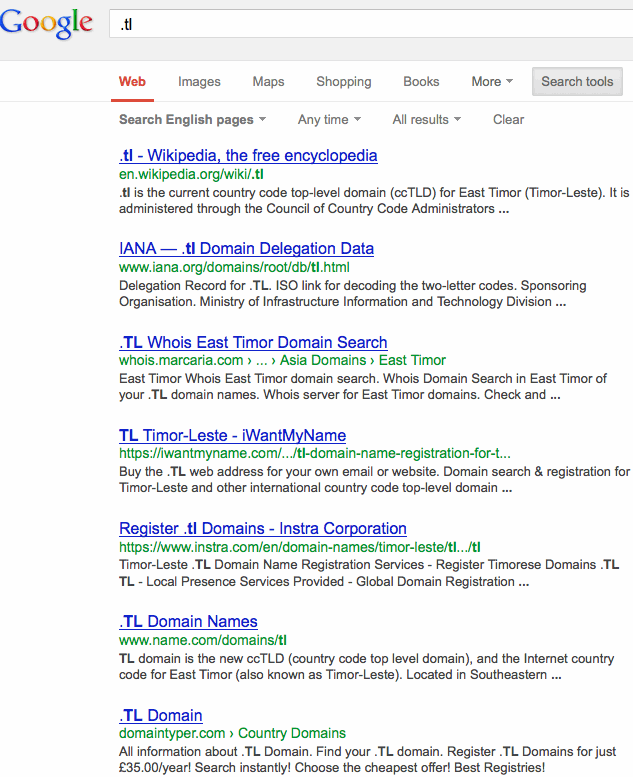Click the iwantmyname.com green URL
This screenshot has width=633, height=777.
point(314,453)
